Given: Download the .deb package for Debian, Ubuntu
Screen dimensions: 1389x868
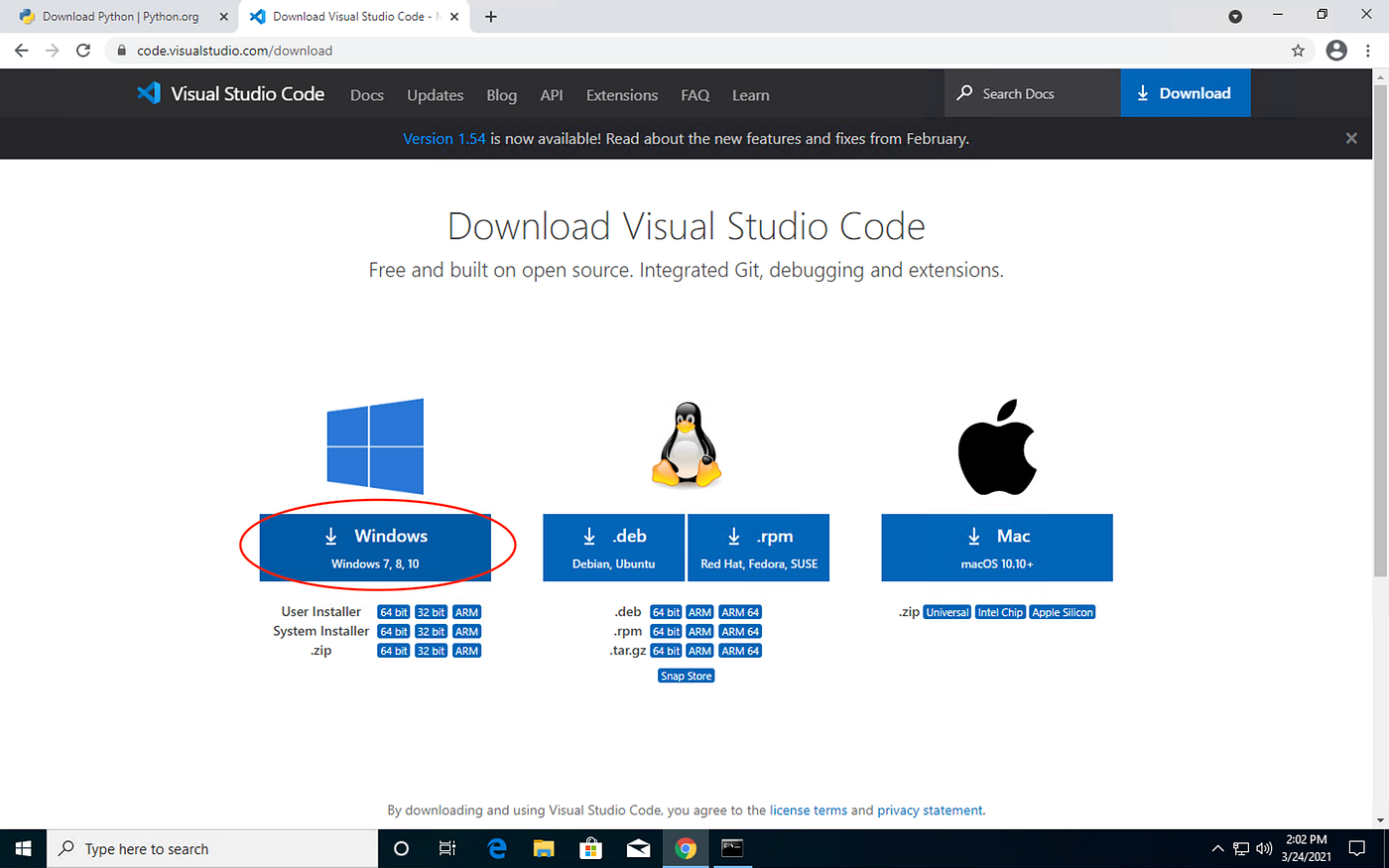Looking at the screenshot, I should [613, 547].
